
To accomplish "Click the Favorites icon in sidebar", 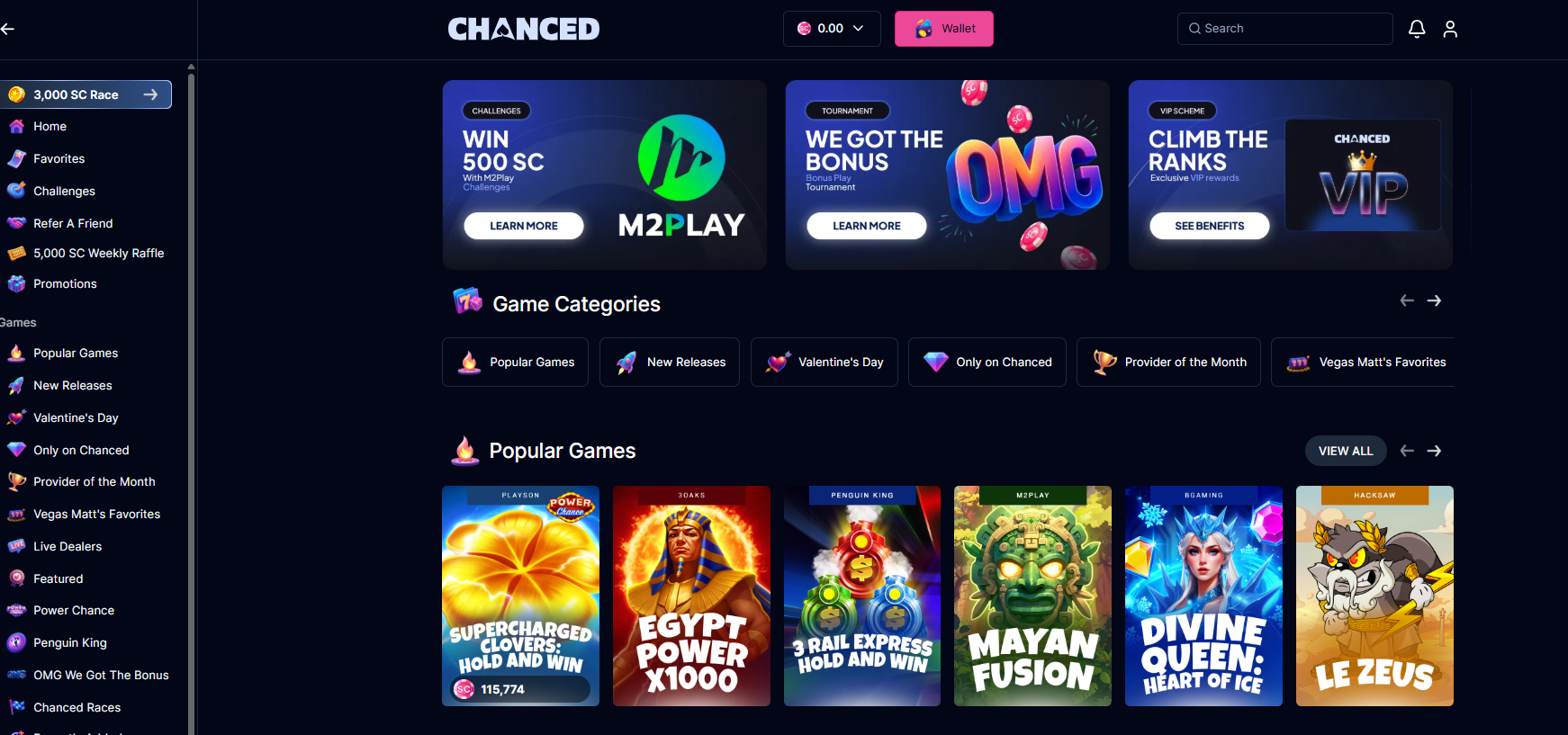I will pyautogui.click(x=16, y=159).
